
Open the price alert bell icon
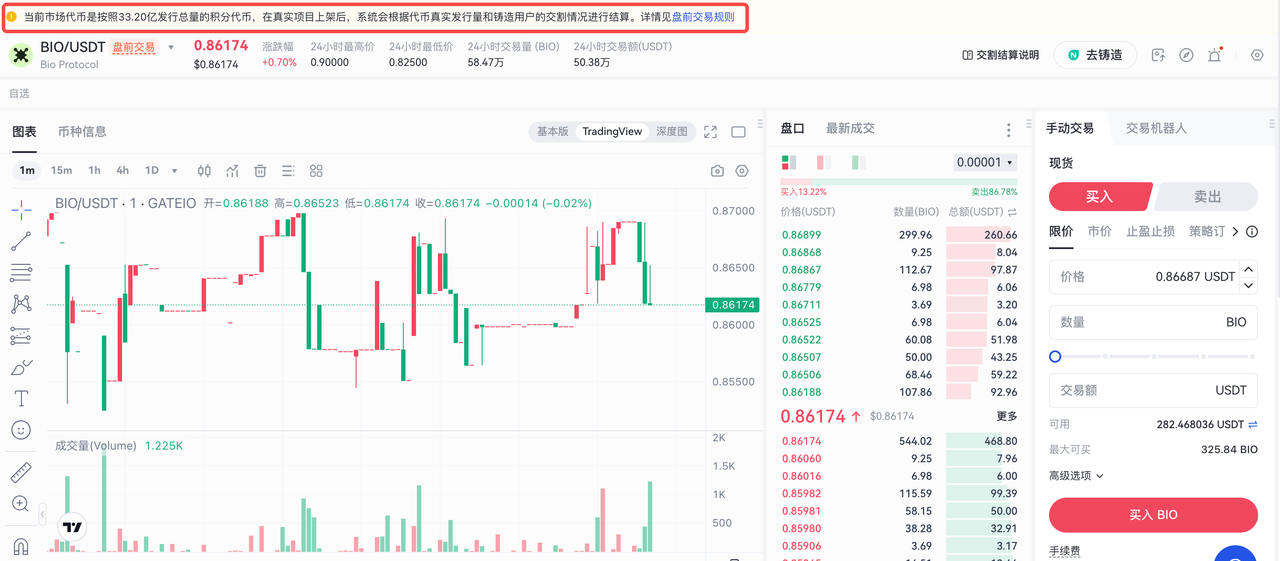pyautogui.click(x=1214, y=55)
